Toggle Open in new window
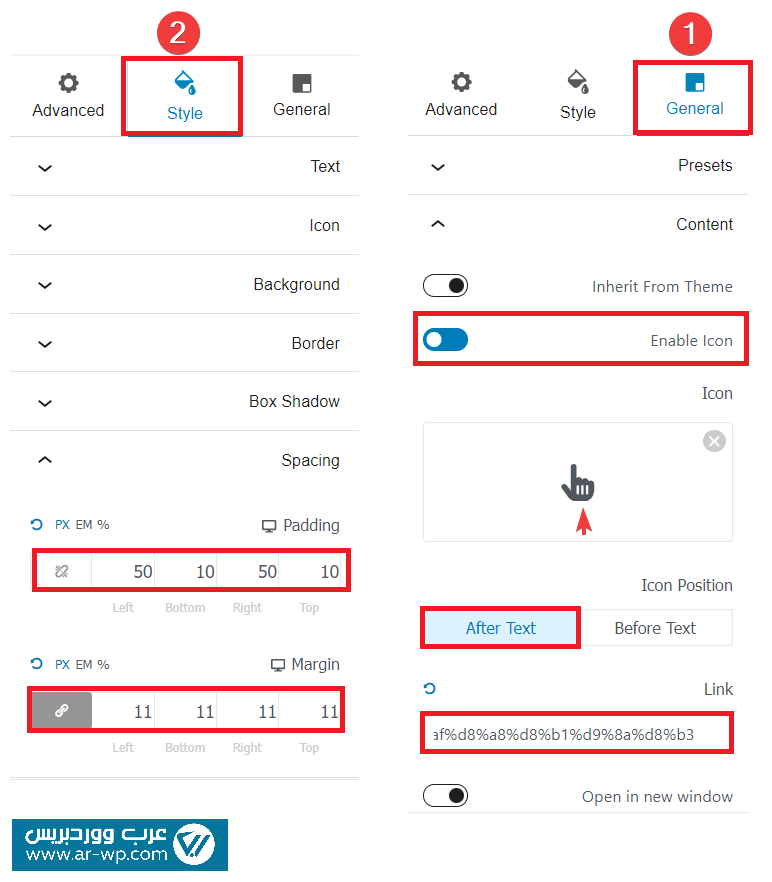 445,796
